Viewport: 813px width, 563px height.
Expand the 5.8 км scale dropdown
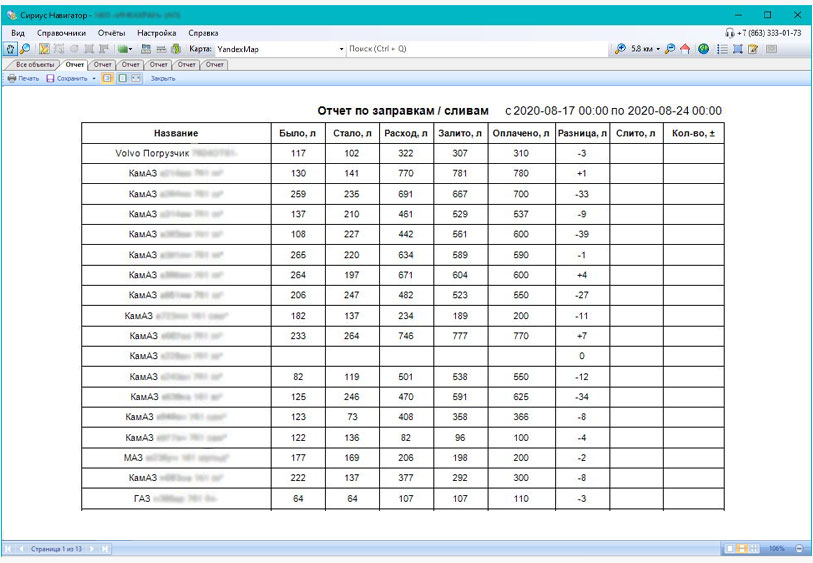click(658, 48)
